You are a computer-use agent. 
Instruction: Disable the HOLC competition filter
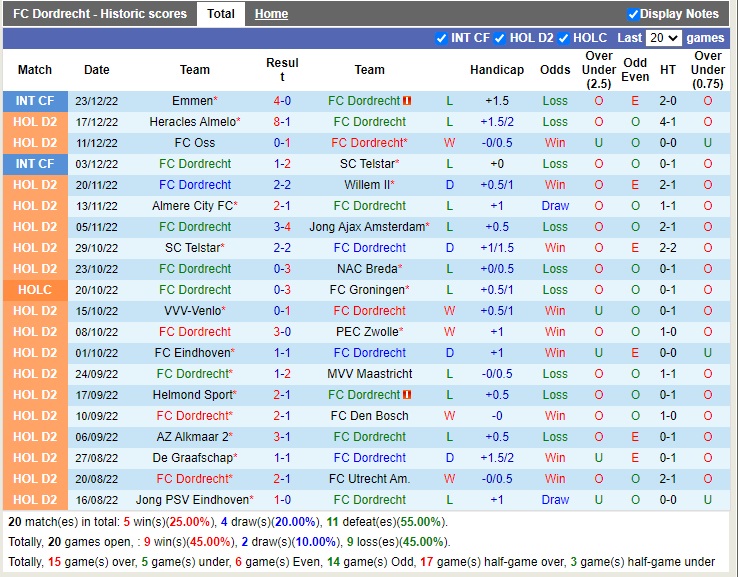point(563,38)
